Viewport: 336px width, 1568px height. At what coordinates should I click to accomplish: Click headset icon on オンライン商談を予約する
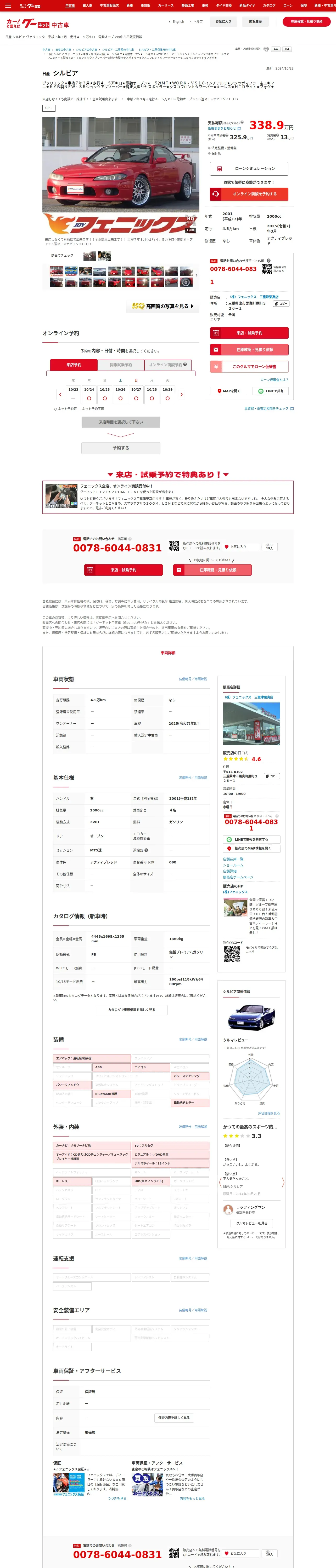click(x=215, y=194)
